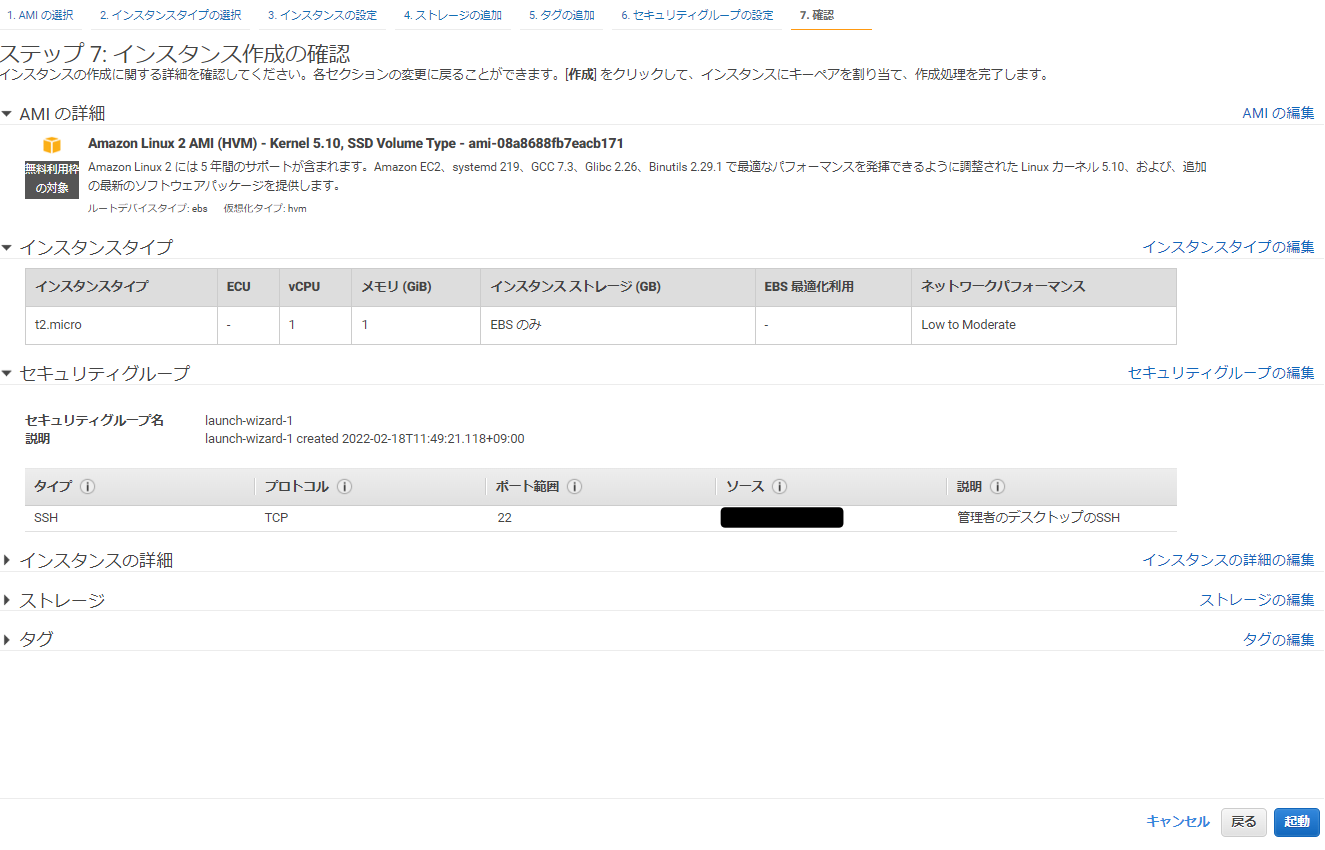Screen dimensions: 1325x850
Task: Go to step 1. AMI の選択 tab
Action: coord(40,16)
